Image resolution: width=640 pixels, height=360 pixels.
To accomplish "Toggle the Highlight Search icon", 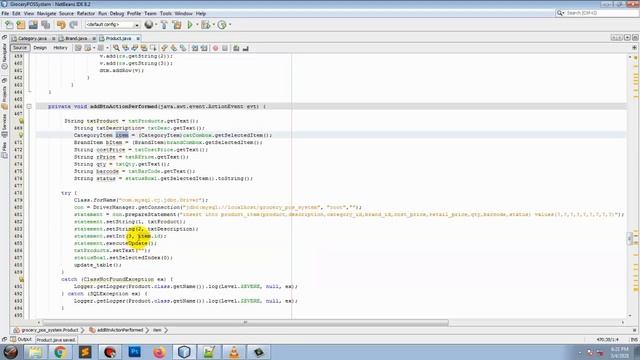I will point(144,48).
